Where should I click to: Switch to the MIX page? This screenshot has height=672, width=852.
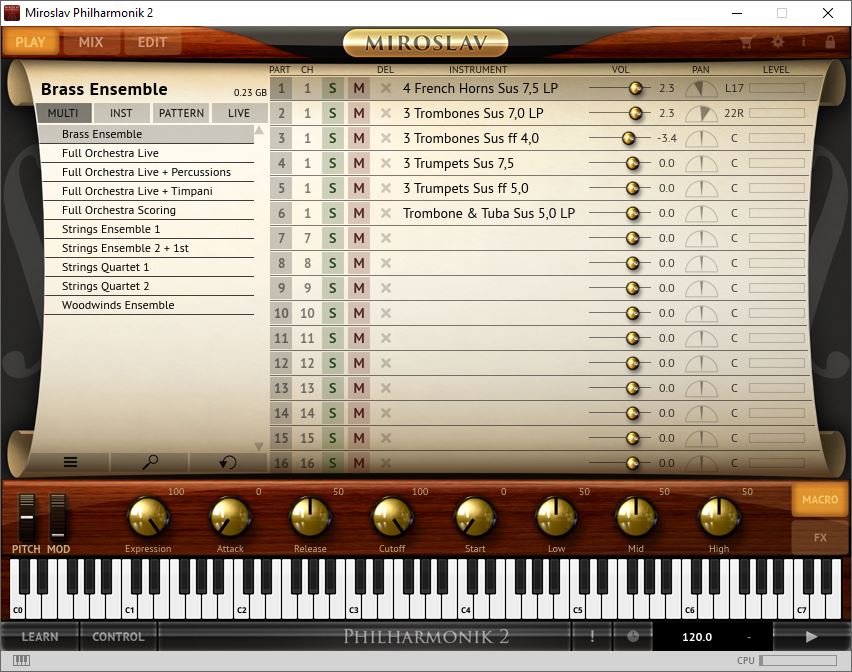[91, 42]
